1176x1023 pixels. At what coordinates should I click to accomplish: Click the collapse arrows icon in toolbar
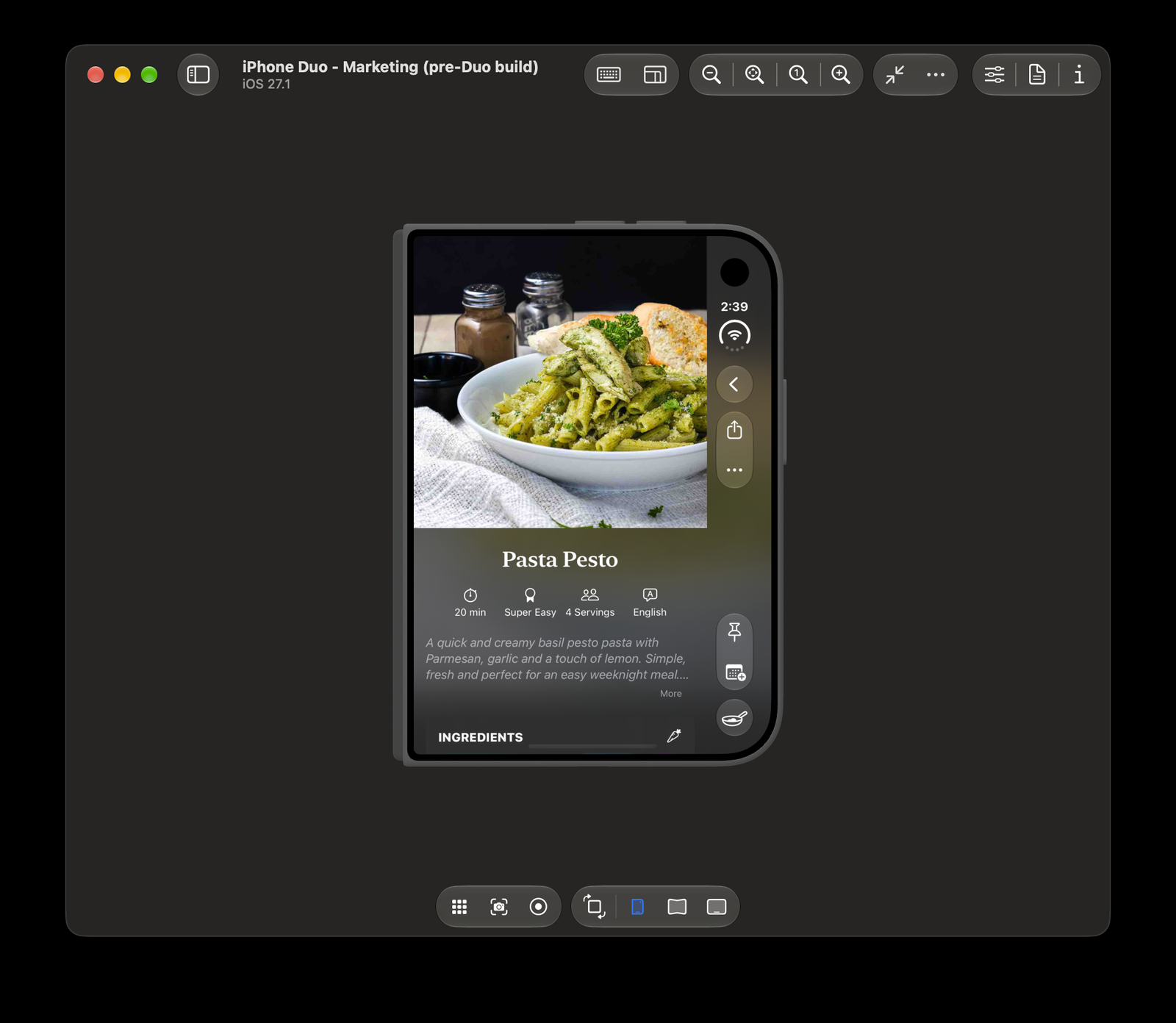[x=894, y=74]
